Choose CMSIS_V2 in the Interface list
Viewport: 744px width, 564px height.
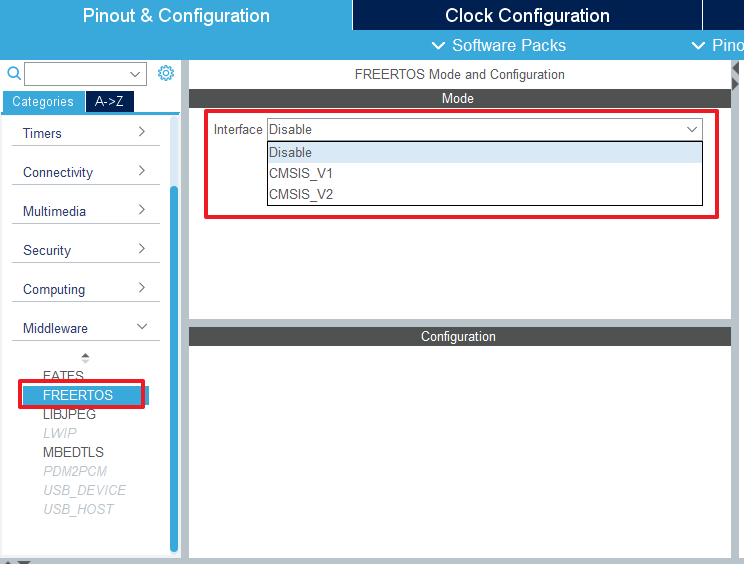[484, 194]
